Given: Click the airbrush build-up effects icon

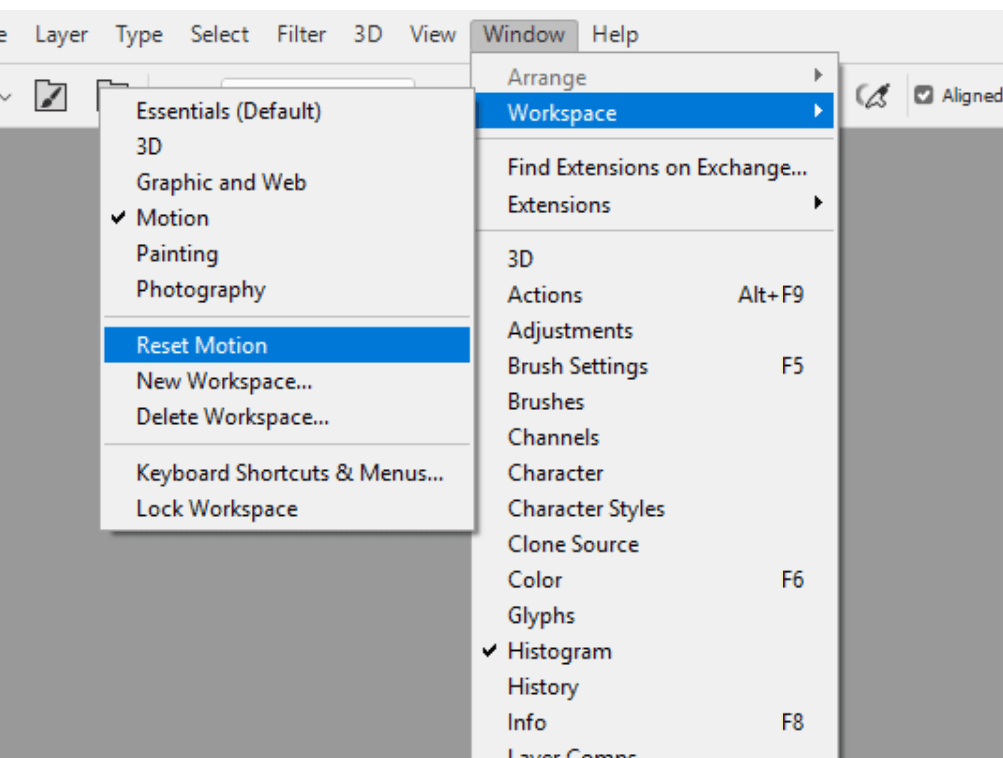Looking at the screenshot, I should click(x=873, y=96).
